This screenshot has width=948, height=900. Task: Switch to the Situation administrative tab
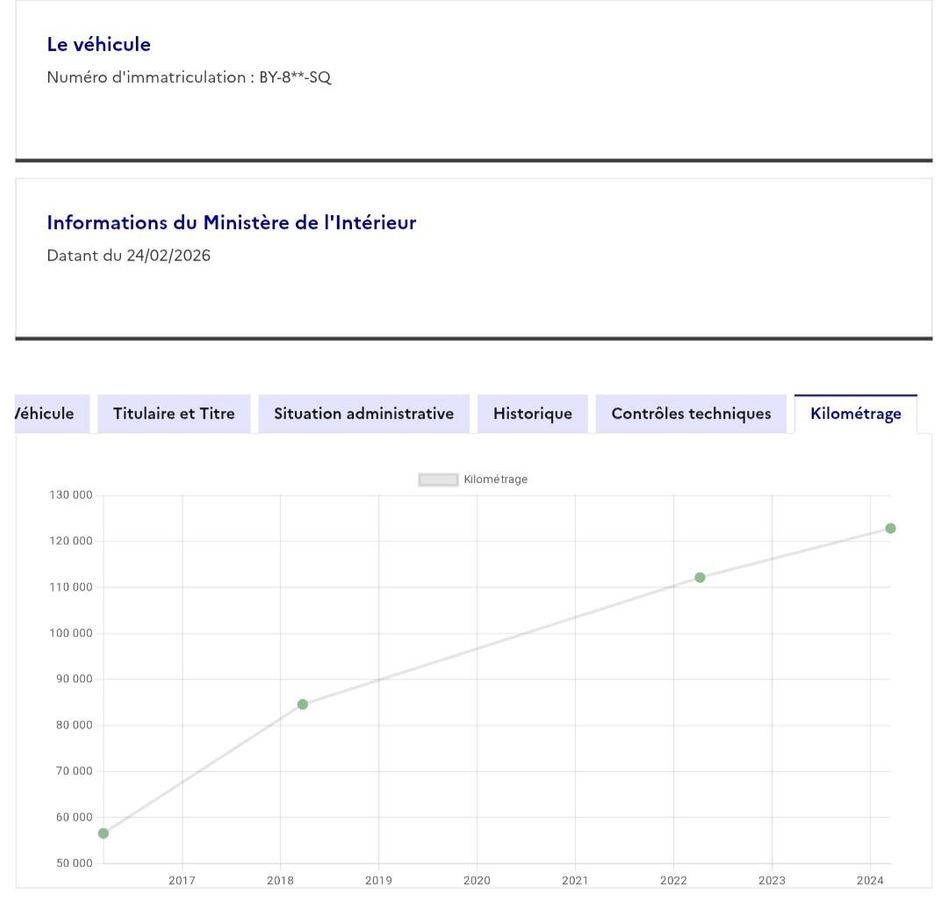[363, 414]
